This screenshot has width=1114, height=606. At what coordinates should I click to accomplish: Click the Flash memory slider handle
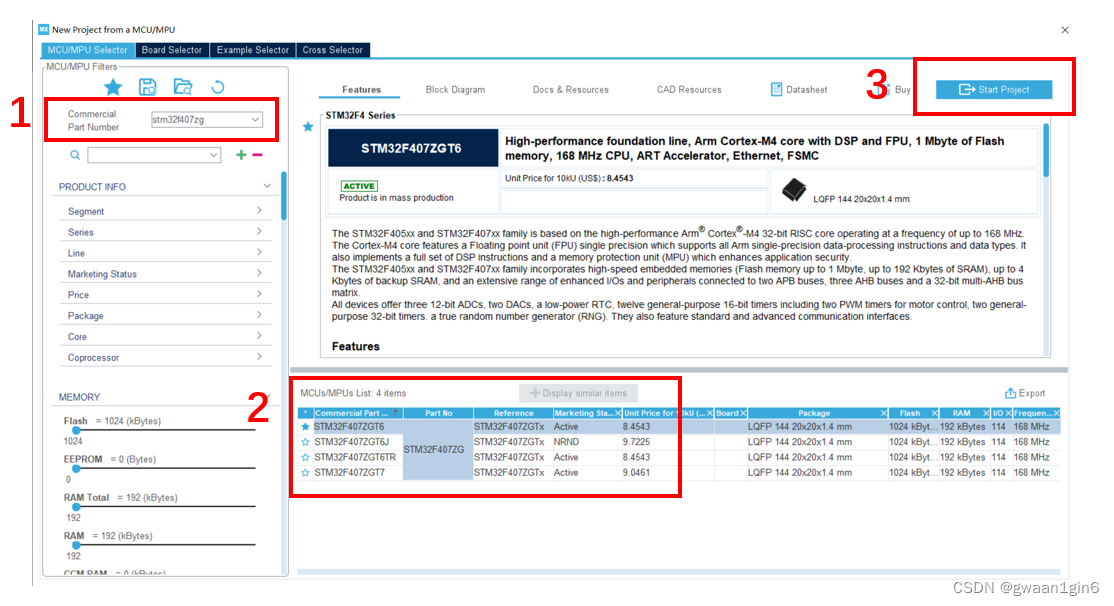point(76,431)
